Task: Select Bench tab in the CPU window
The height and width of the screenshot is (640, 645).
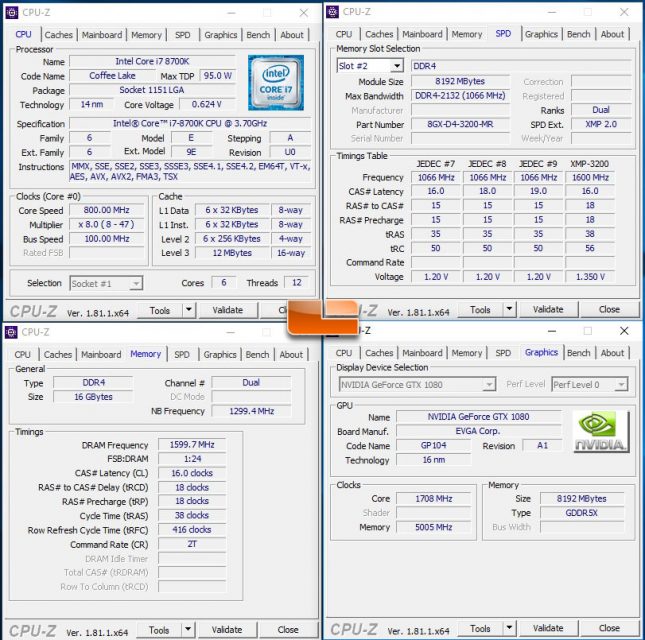Action: [258, 35]
